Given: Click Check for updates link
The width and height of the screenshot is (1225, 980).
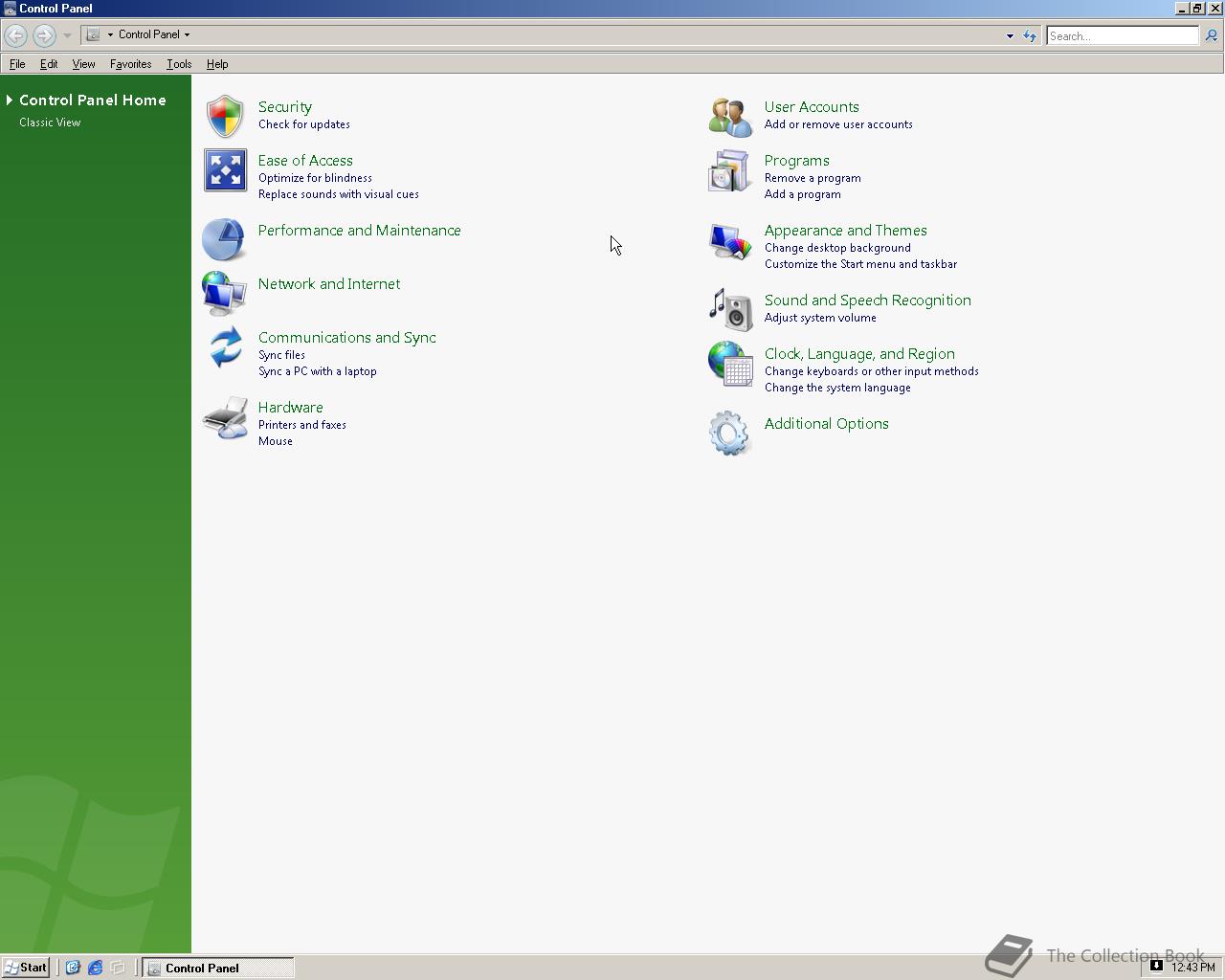Looking at the screenshot, I should (x=304, y=124).
